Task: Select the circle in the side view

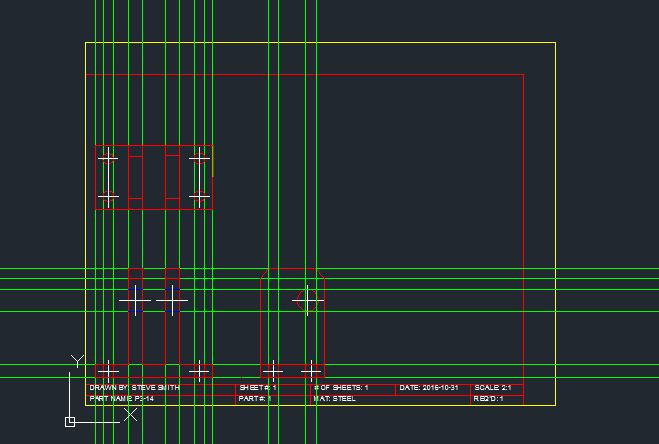Action: tap(307, 300)
